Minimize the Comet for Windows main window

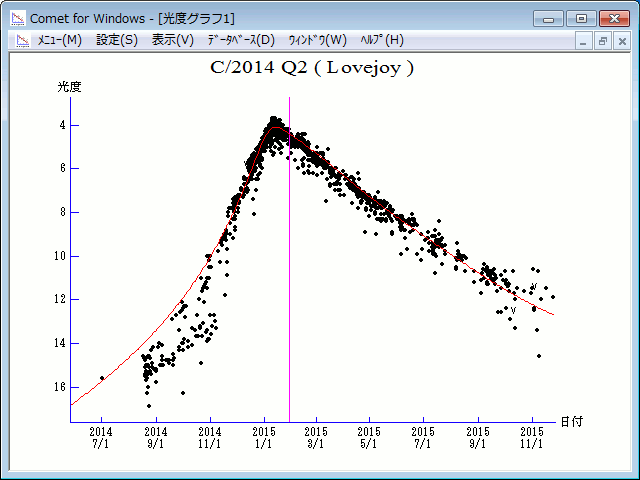(549, 19)
